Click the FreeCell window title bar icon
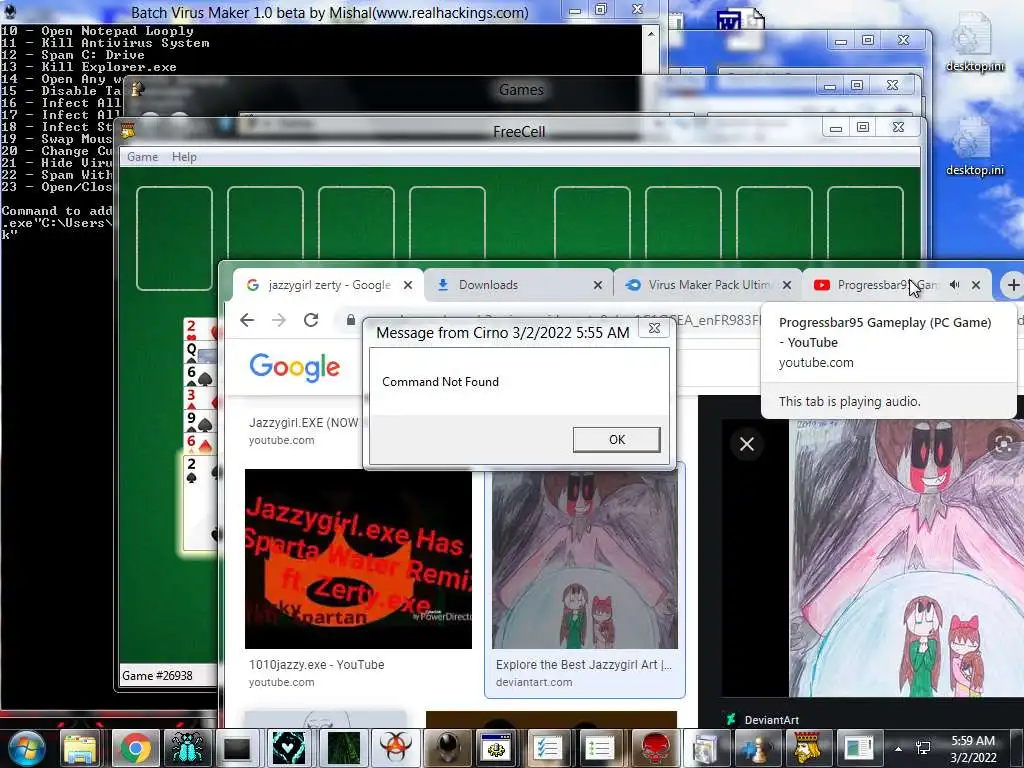The image size is (1024, 768). click(x=128, y=131)
